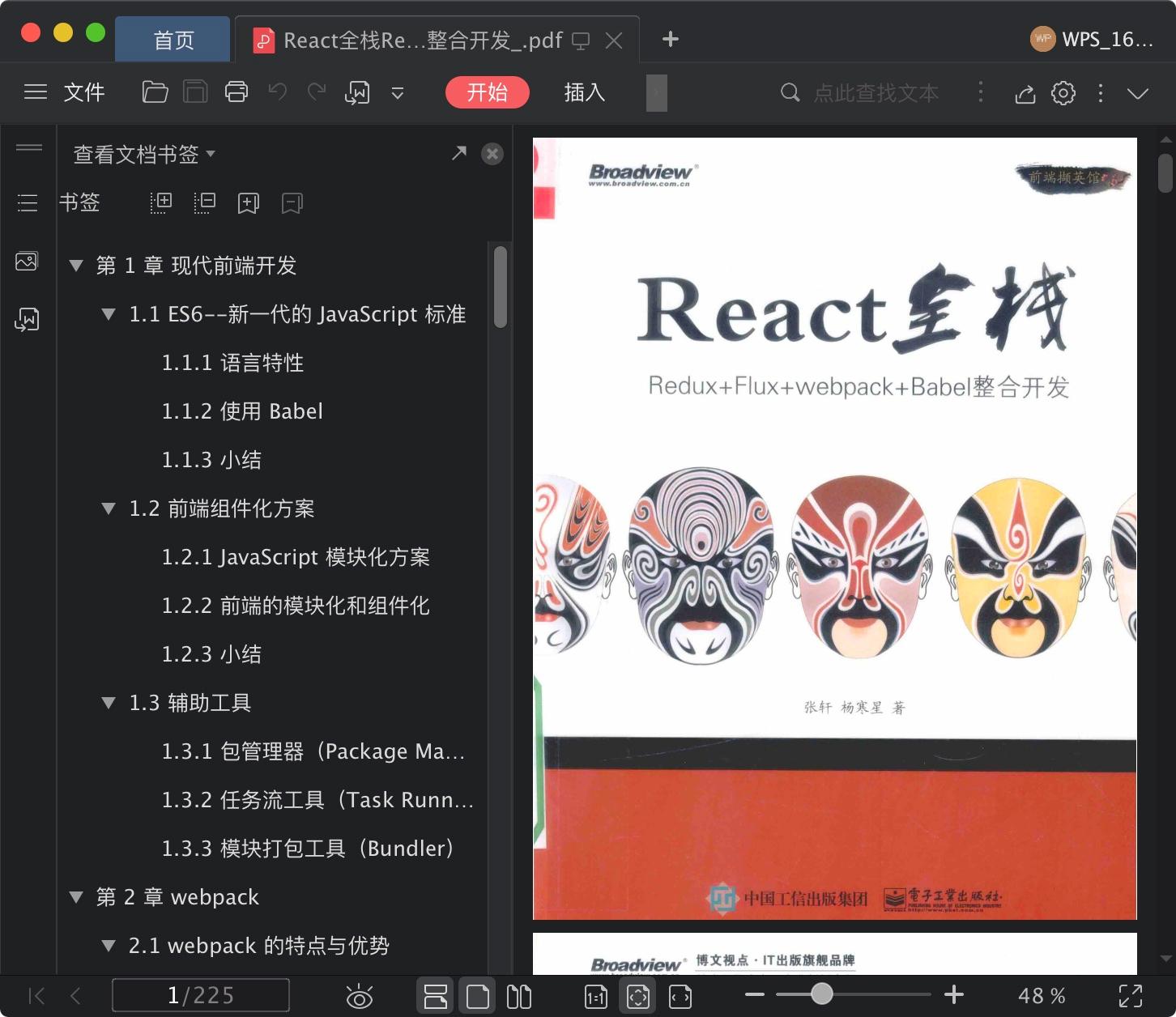This screenshot has width=1176, height=1017.
Task: Click collapse all bookmarks icon
Action: click(x=205, y=202)
